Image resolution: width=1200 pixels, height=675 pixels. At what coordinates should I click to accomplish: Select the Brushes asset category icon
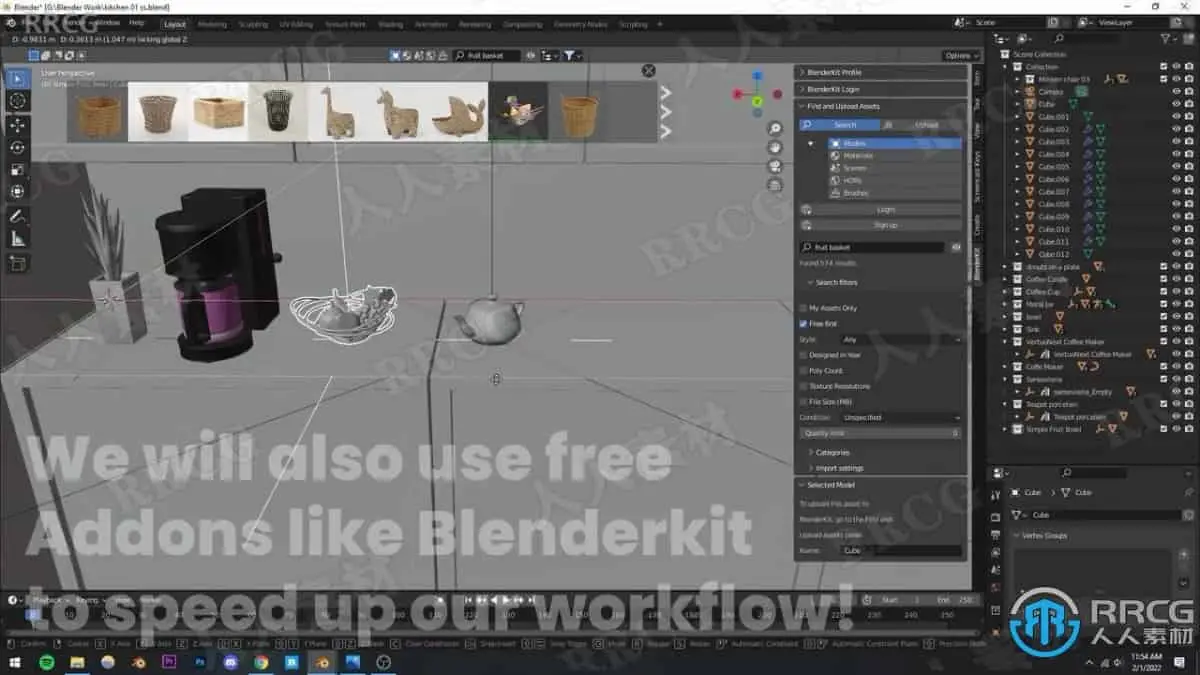tap(838, 192)
